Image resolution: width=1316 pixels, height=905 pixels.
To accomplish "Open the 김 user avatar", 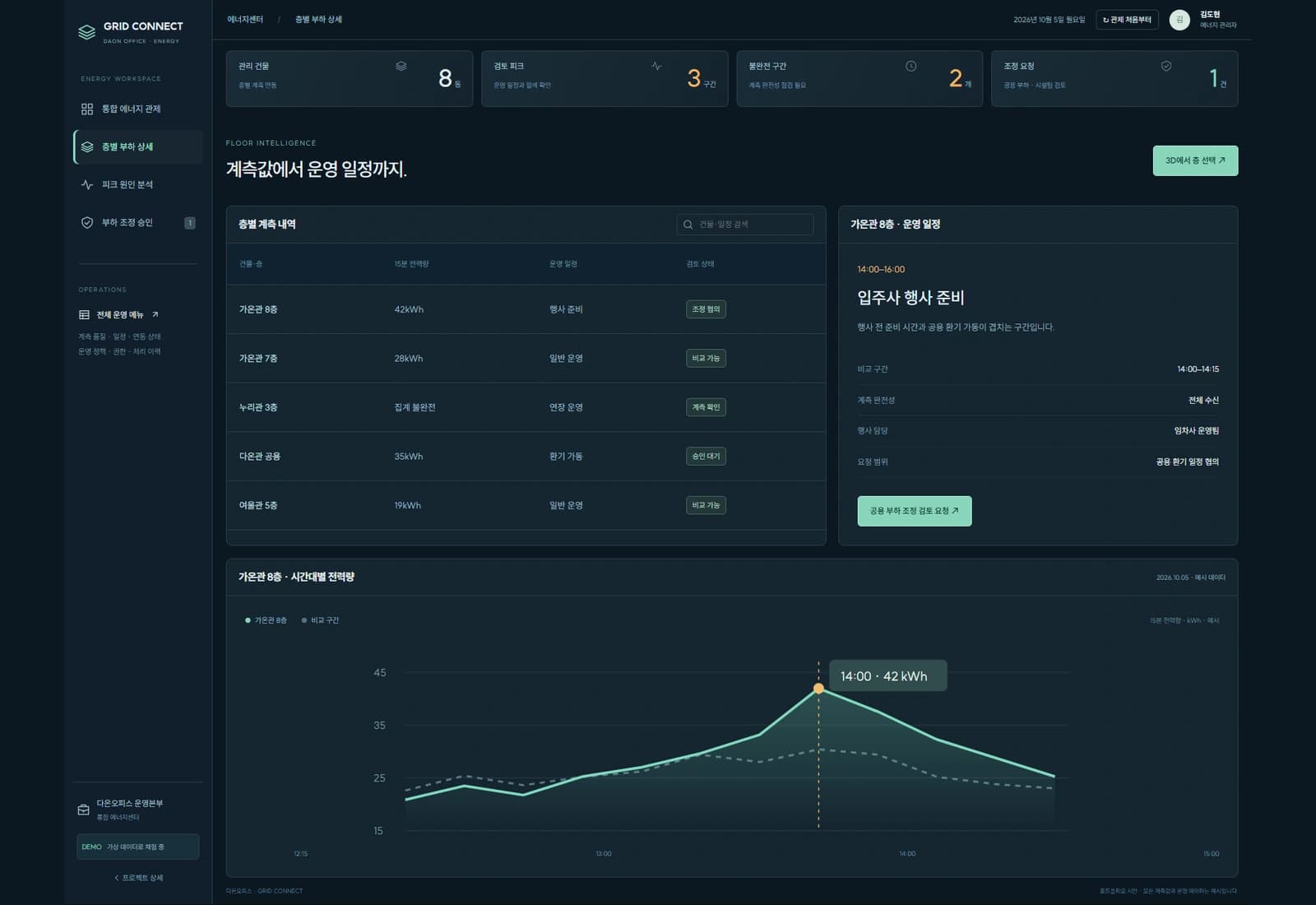I will tap(1179, 20).
